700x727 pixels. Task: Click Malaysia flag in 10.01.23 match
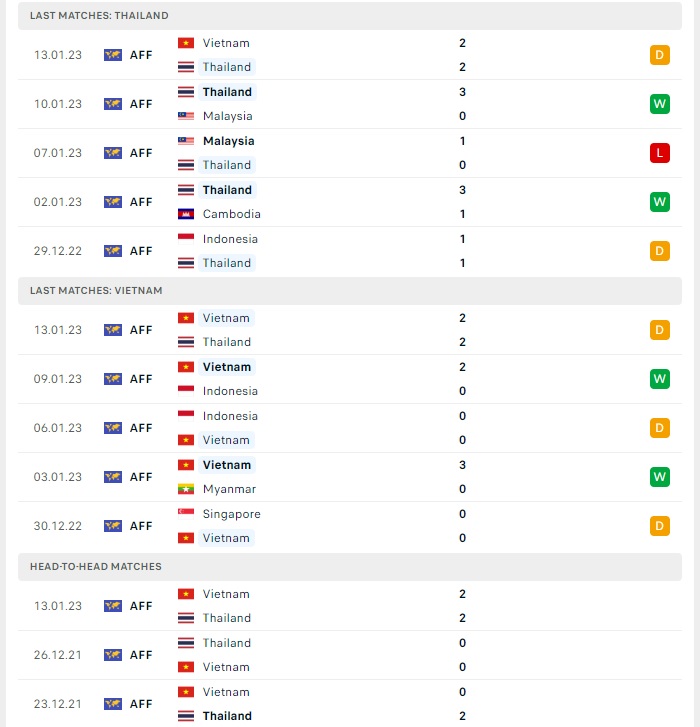pos(186,116)
